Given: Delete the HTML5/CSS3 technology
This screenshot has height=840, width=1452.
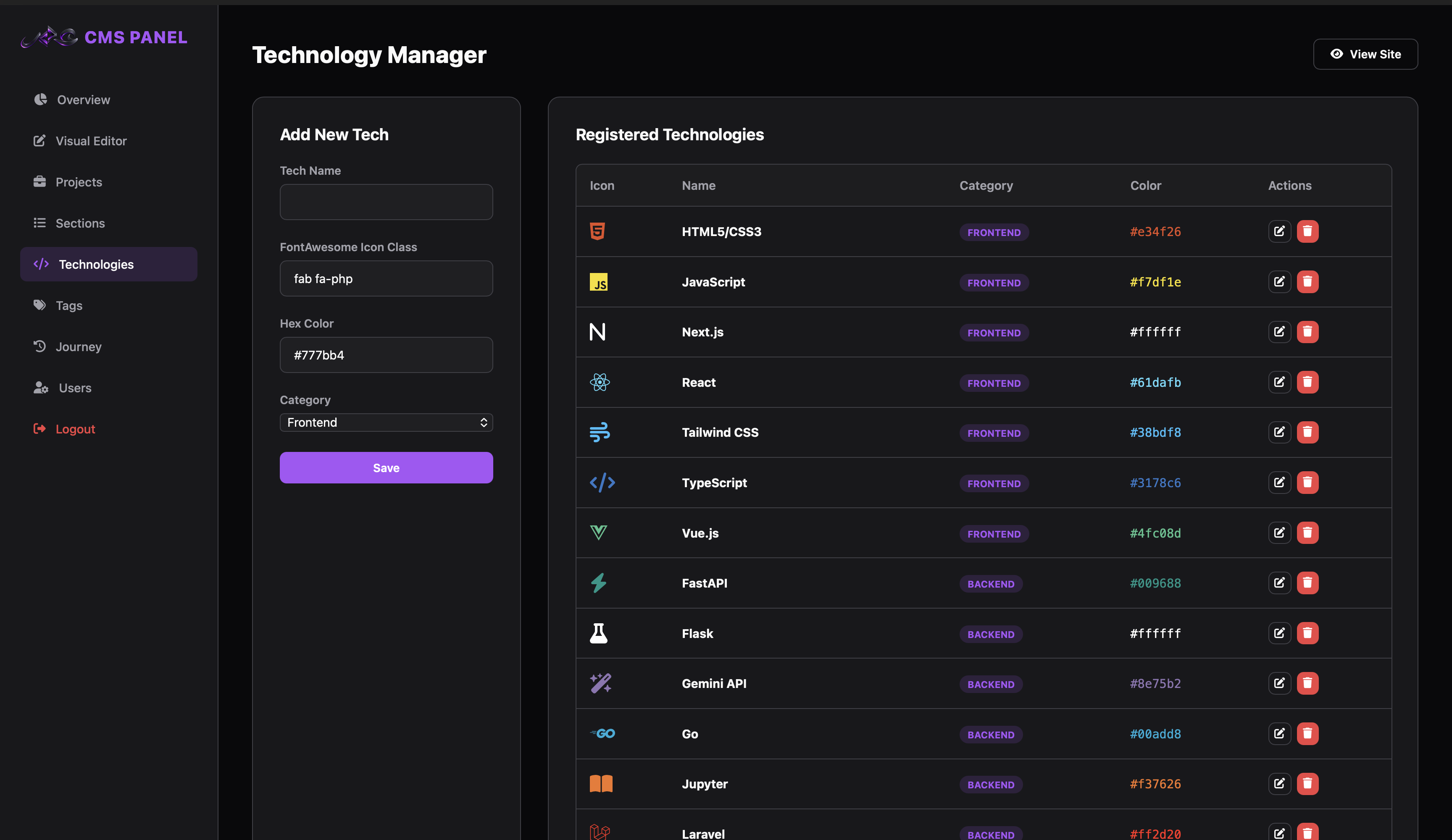Looking at the screenshot, I should pos(1307,231).
